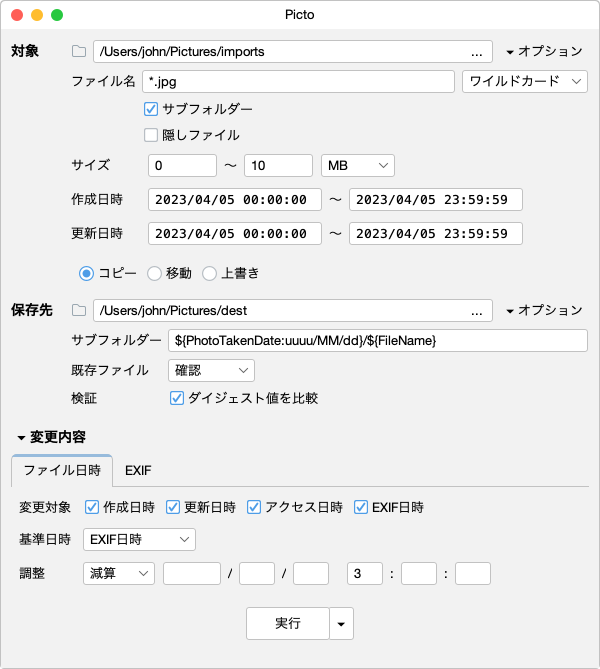
Task: Expand the 対象 オプション disclosure
Action: [544, 52]
